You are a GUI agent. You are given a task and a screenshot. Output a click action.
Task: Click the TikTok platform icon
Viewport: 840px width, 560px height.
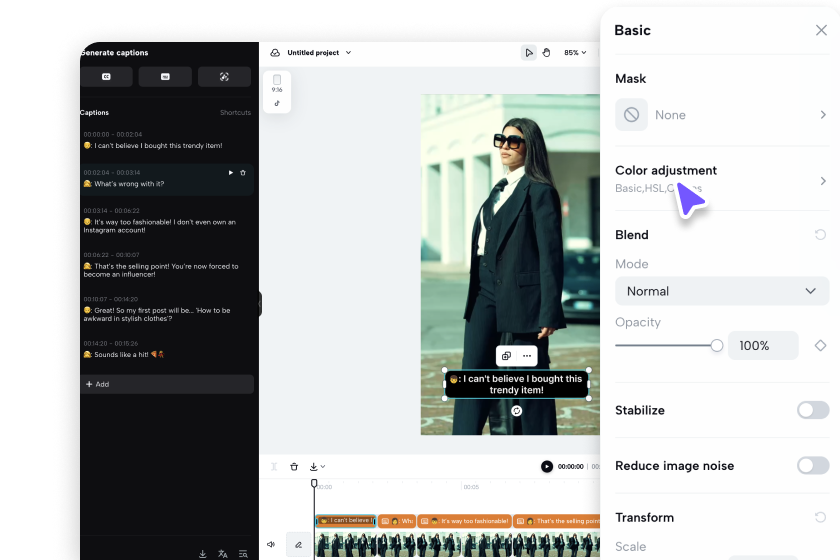tap(277, 103)
